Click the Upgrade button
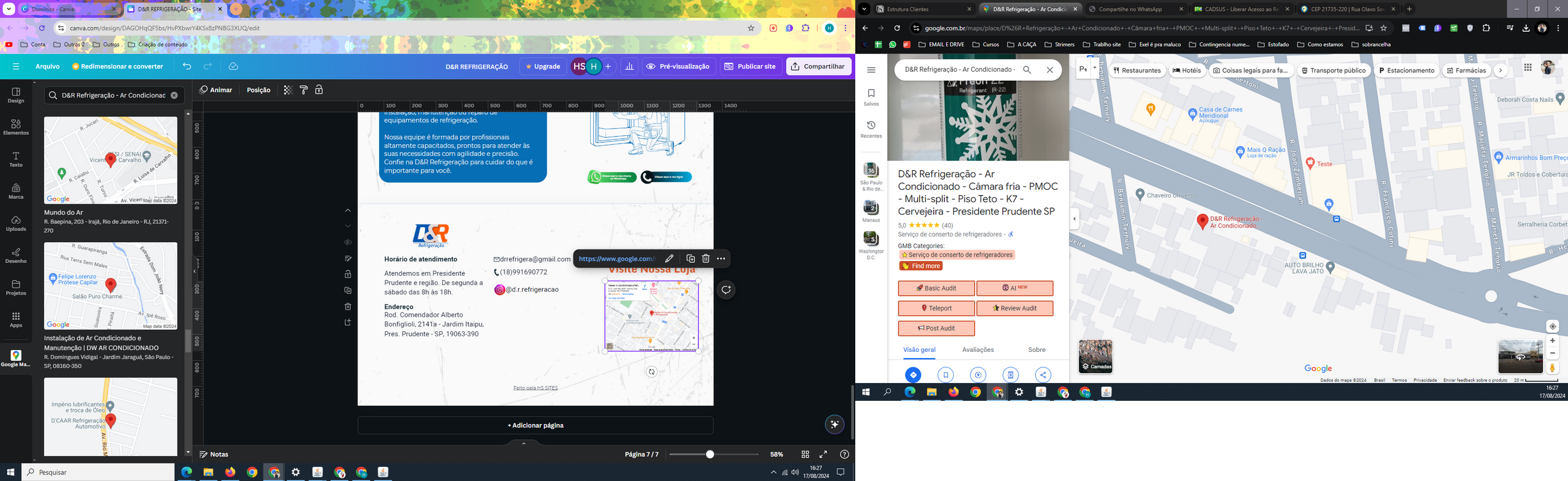1568x481 pixels. coord(543,66)
